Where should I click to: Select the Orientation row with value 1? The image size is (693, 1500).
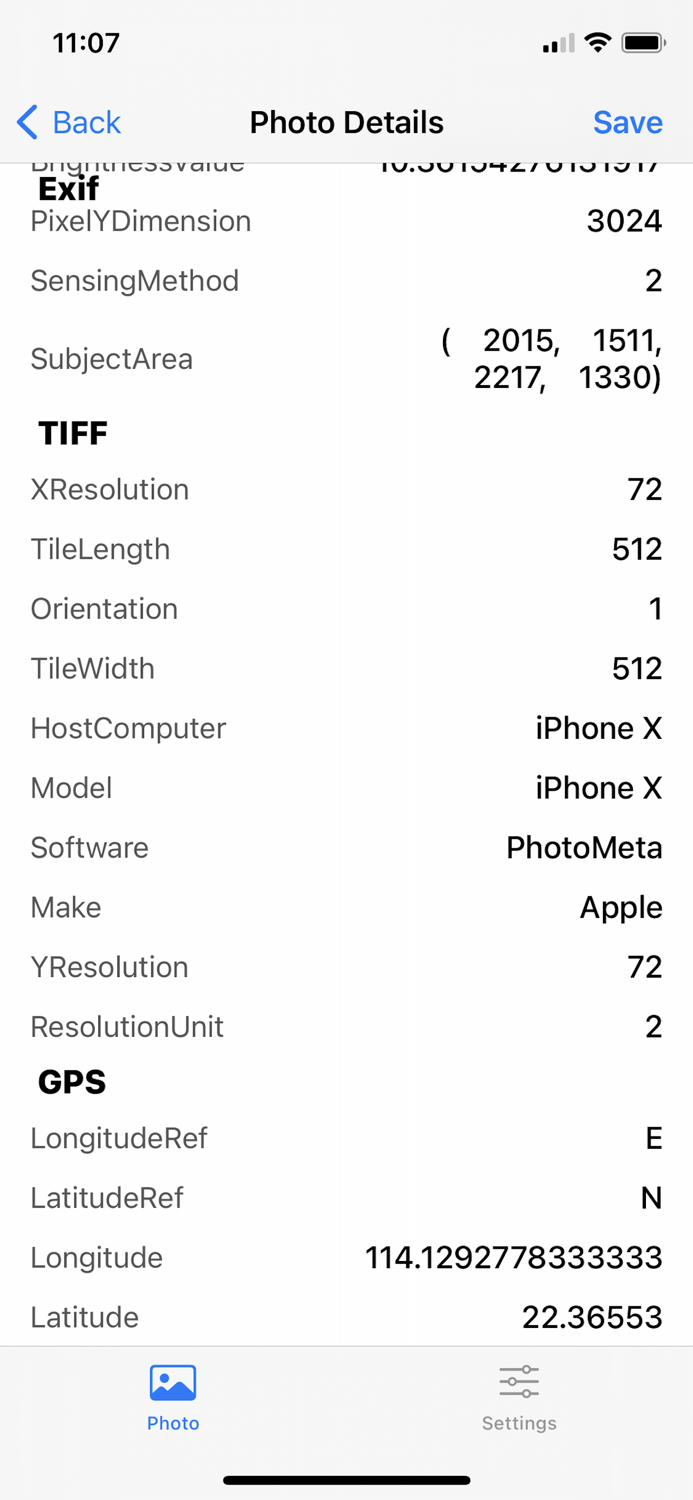(x=346, y=609)
